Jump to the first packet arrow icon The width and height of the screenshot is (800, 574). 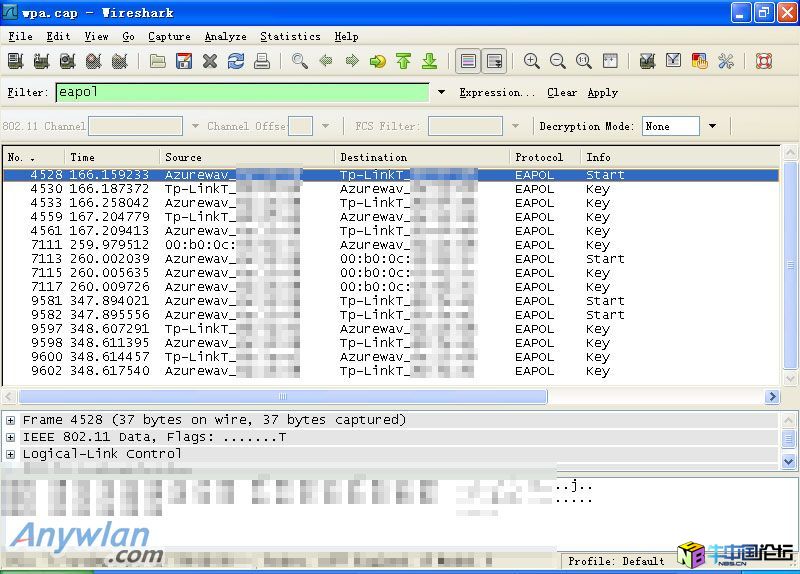tap(404, 61)
